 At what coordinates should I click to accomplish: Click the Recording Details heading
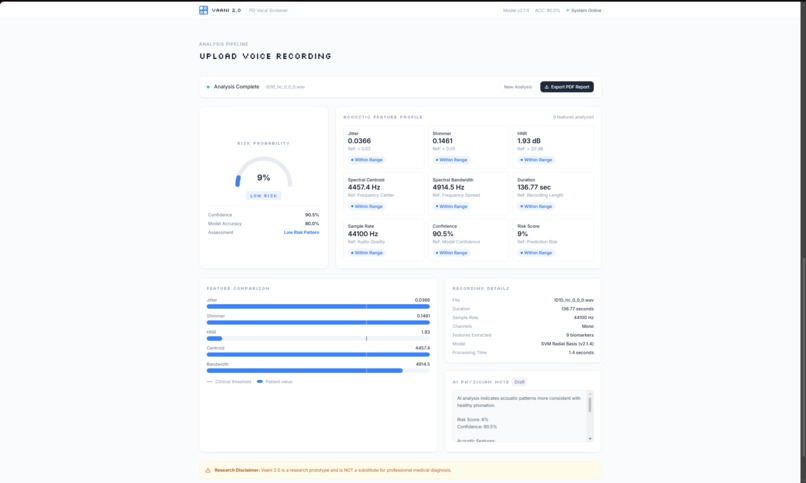coord(481,288)
